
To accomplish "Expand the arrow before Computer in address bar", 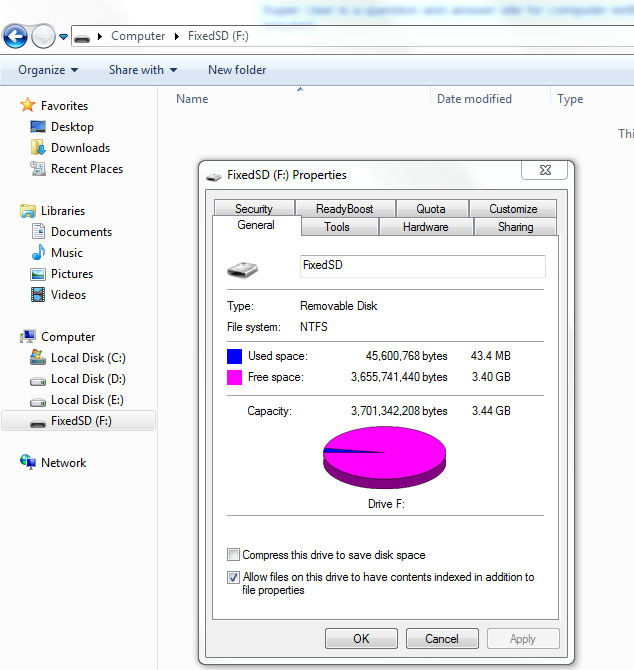I will coord(100,37).
